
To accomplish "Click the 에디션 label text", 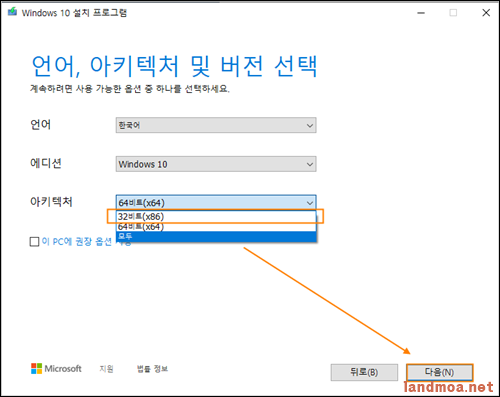I will coord(46,163).
